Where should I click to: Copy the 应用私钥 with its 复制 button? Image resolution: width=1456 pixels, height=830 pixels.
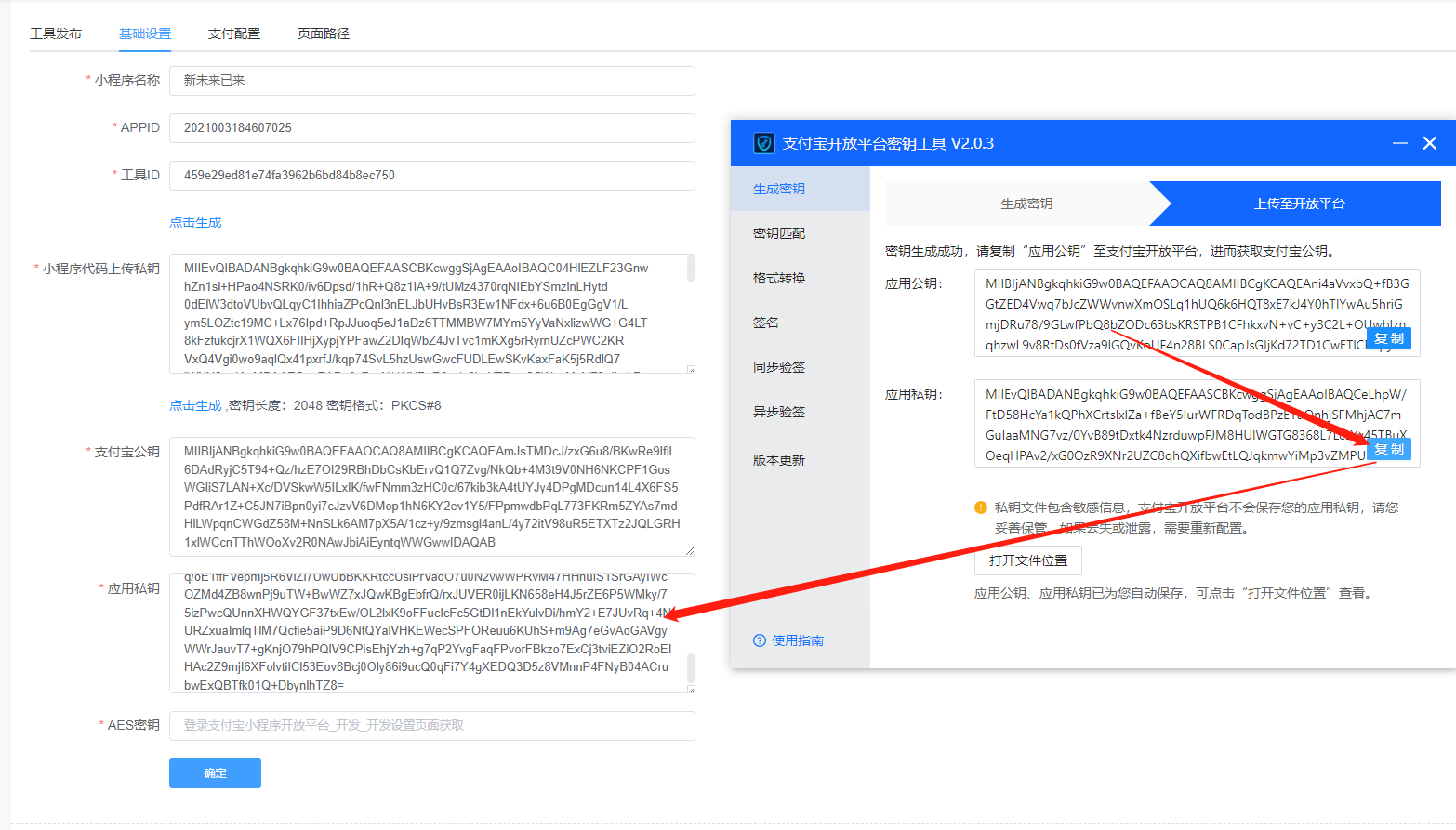(x=1389, y=449)
